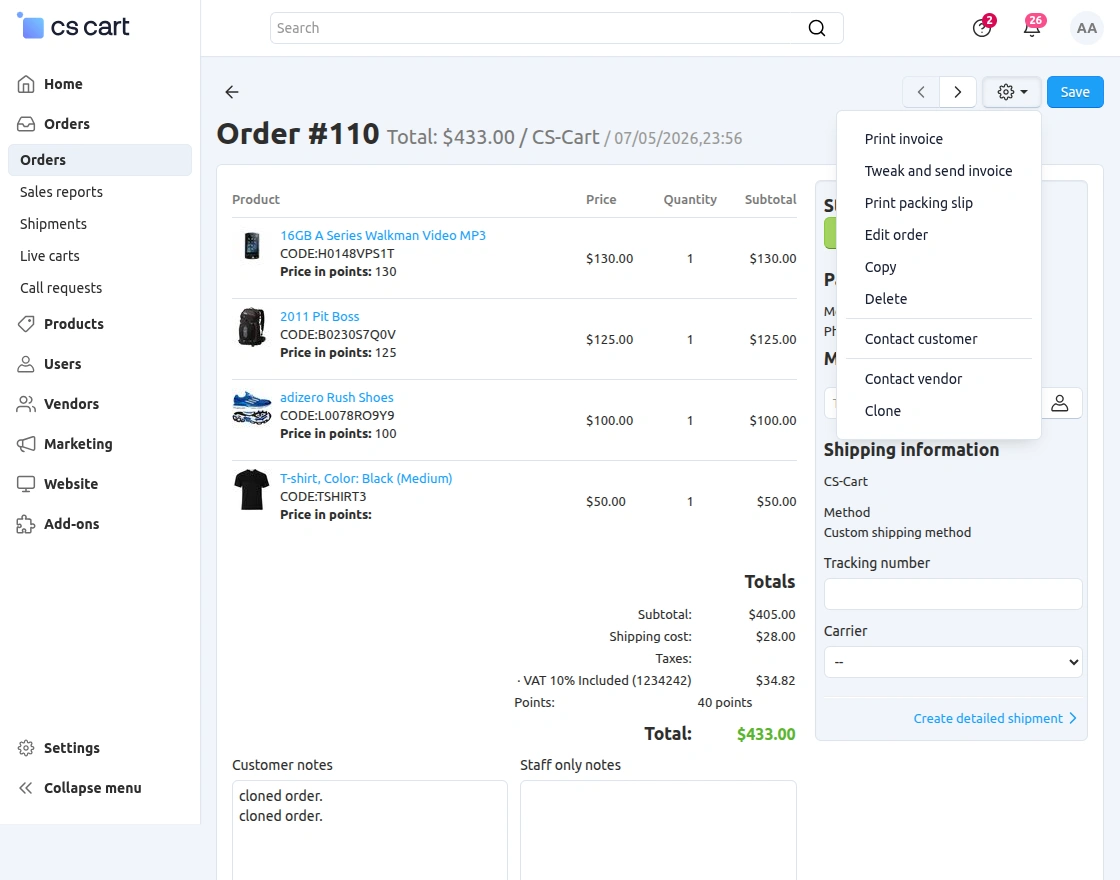
Task: Open Sales reports in sidebar
Action: 61,192
